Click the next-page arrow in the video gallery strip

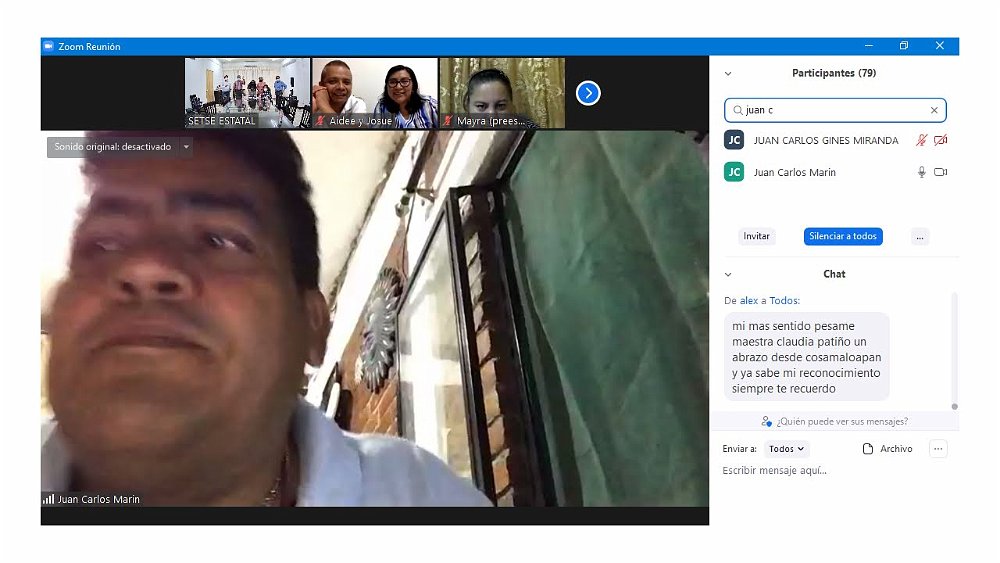click(588, 93)
